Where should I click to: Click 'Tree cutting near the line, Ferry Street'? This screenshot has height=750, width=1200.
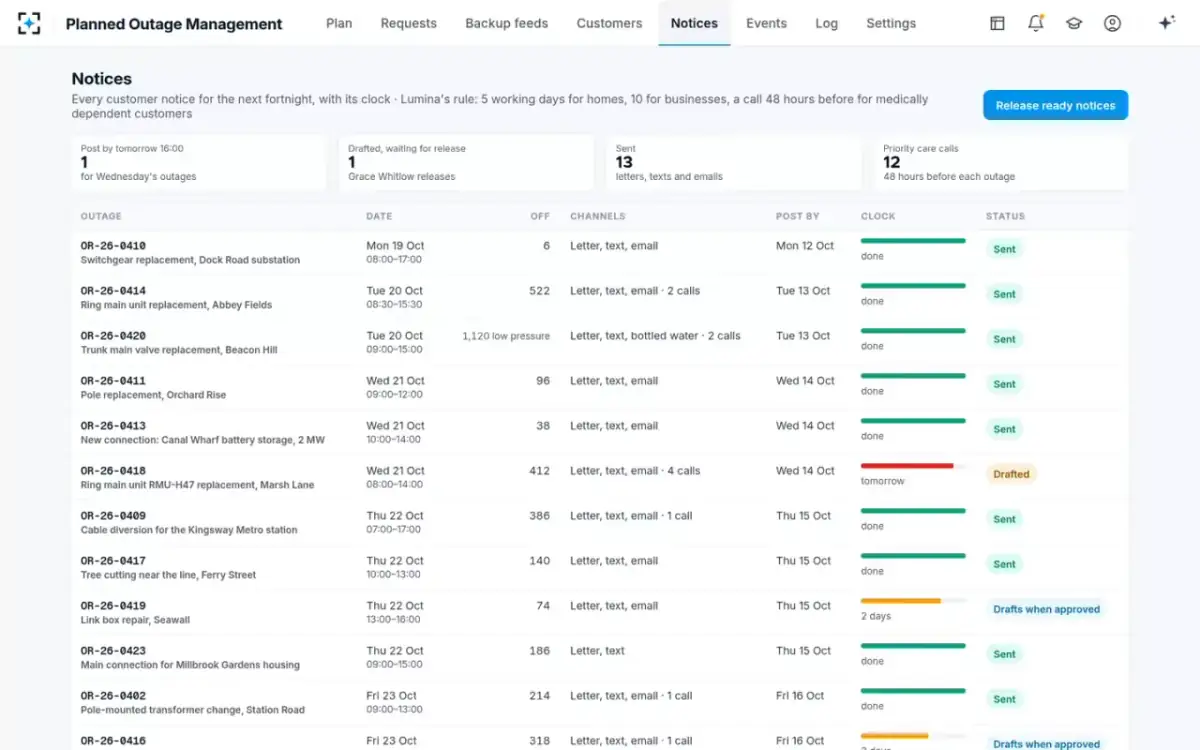[x=168, y=575]
